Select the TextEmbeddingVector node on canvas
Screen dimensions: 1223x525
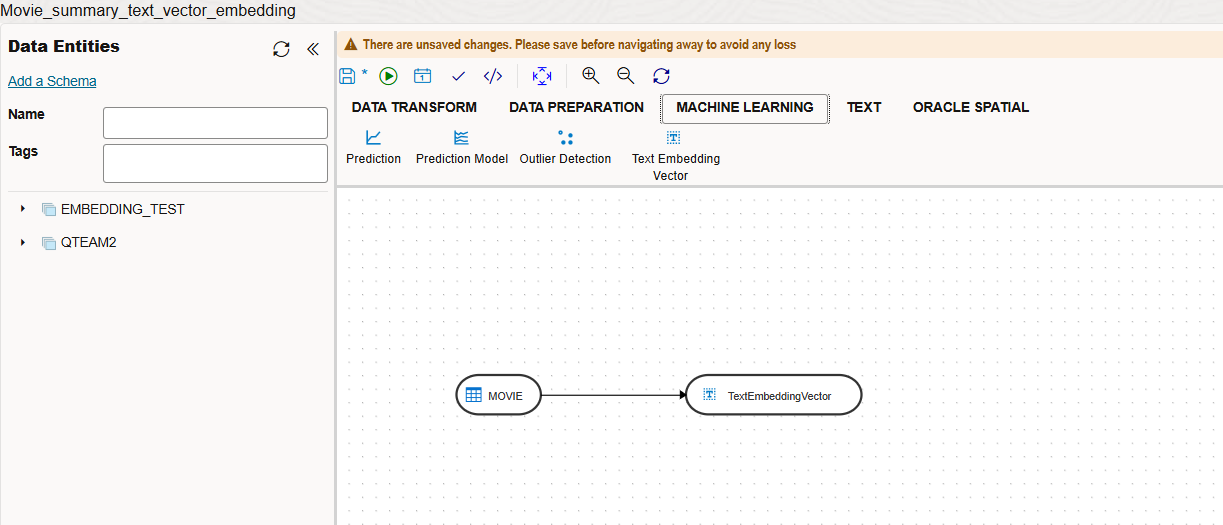(x=773, y=395)
